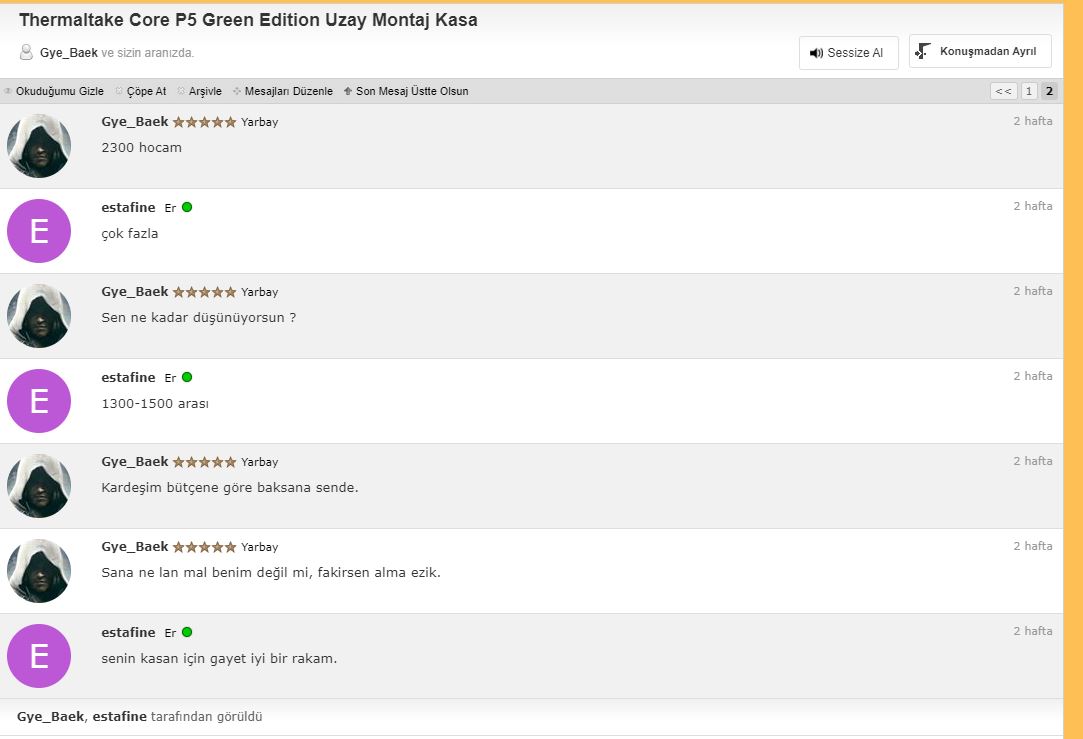1083x739 pixels.
Task: Jump back with the << pagination button
Action: point(1004,91)
